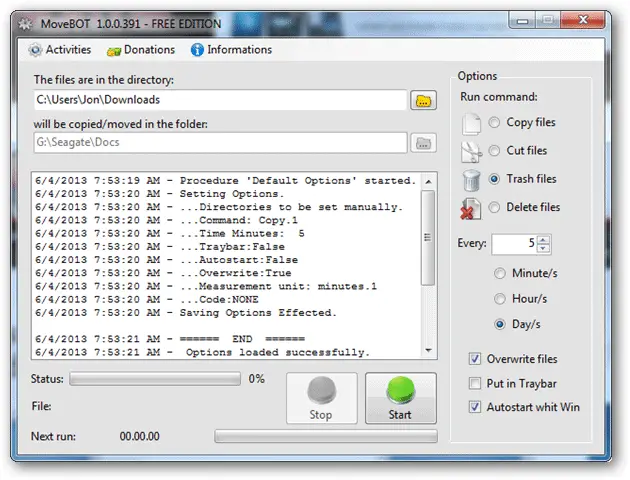Choose the Minute/s interval unit

coord(499,274)
